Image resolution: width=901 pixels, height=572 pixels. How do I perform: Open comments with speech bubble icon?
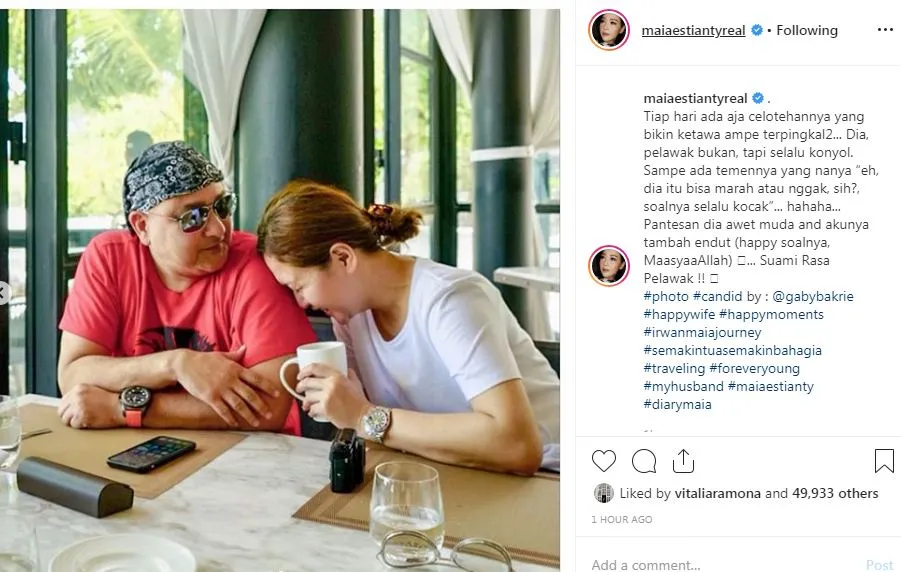click(644, 461)
